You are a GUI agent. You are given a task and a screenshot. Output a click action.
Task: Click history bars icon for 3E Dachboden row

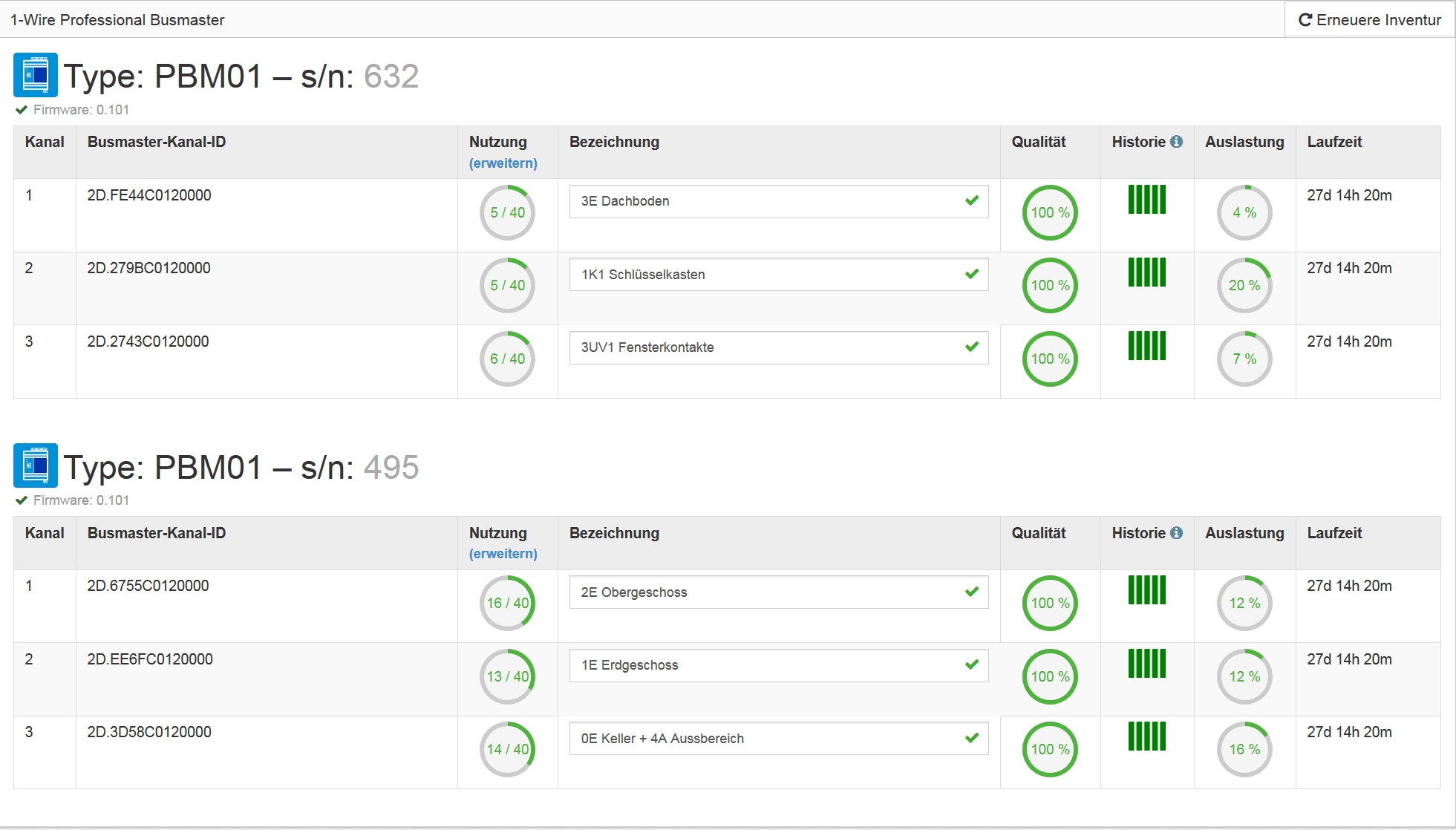[1147, 199]
